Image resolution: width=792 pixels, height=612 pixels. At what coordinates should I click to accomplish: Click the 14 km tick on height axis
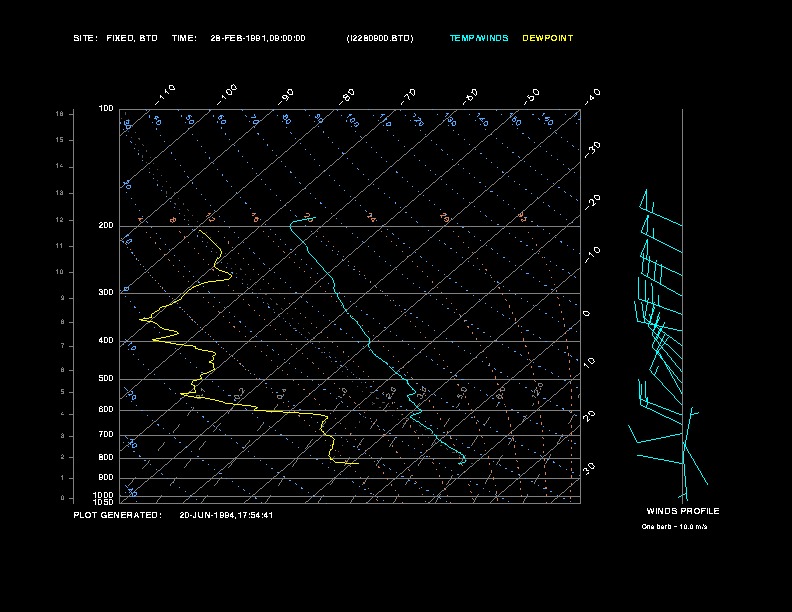pos(60,166)
